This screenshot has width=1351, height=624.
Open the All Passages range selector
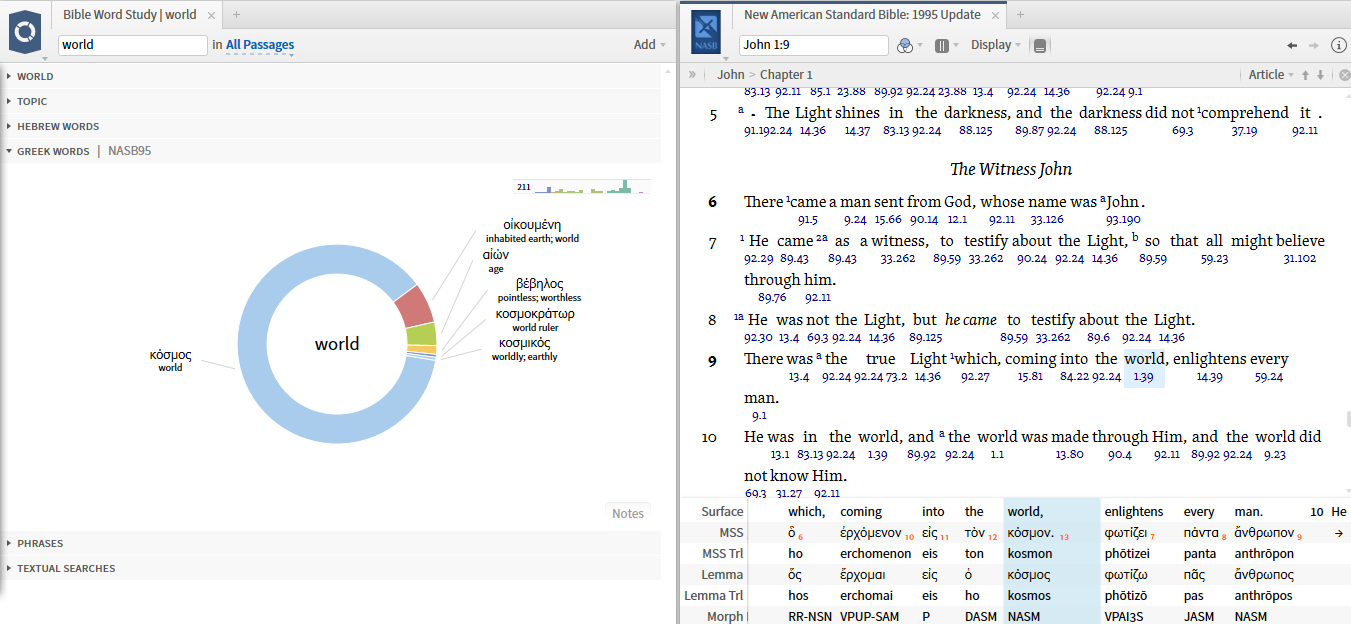coord(260,45)
